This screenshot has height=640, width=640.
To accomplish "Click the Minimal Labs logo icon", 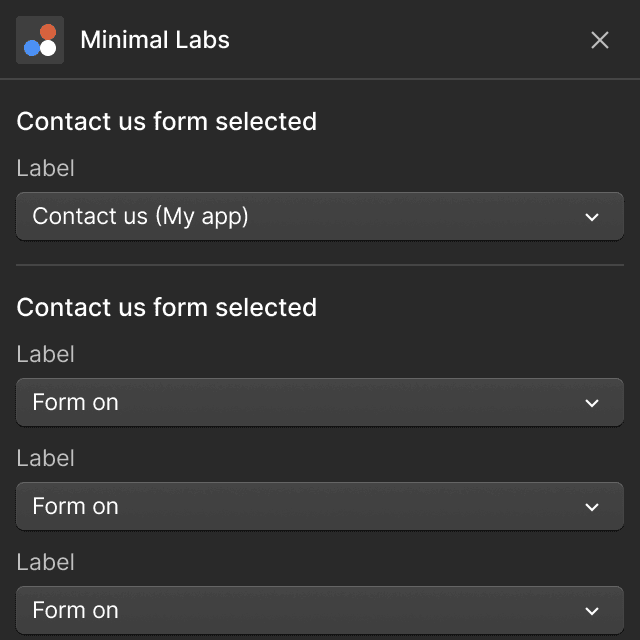I will (40, 40).
